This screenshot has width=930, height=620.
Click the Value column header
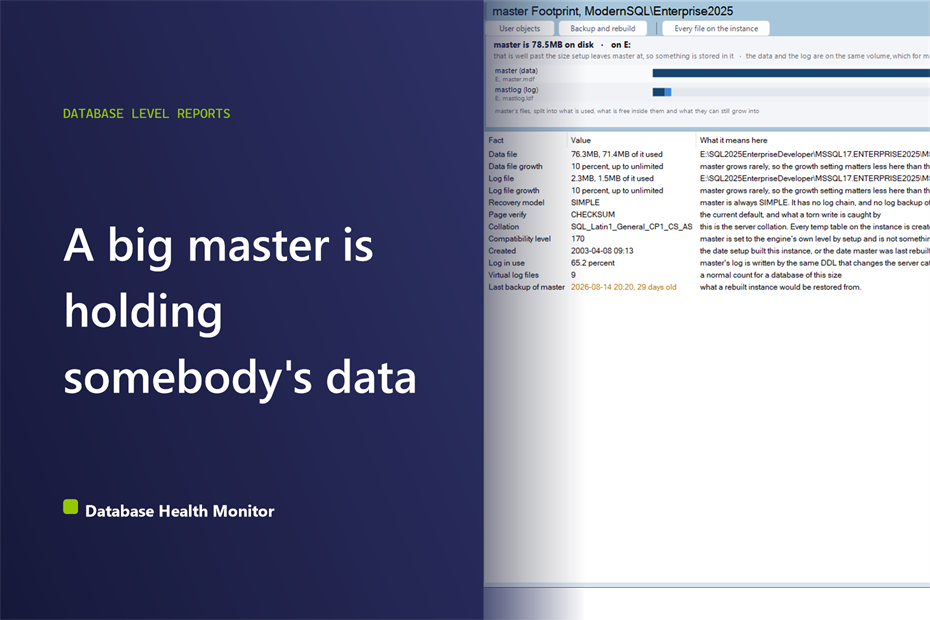581,141
